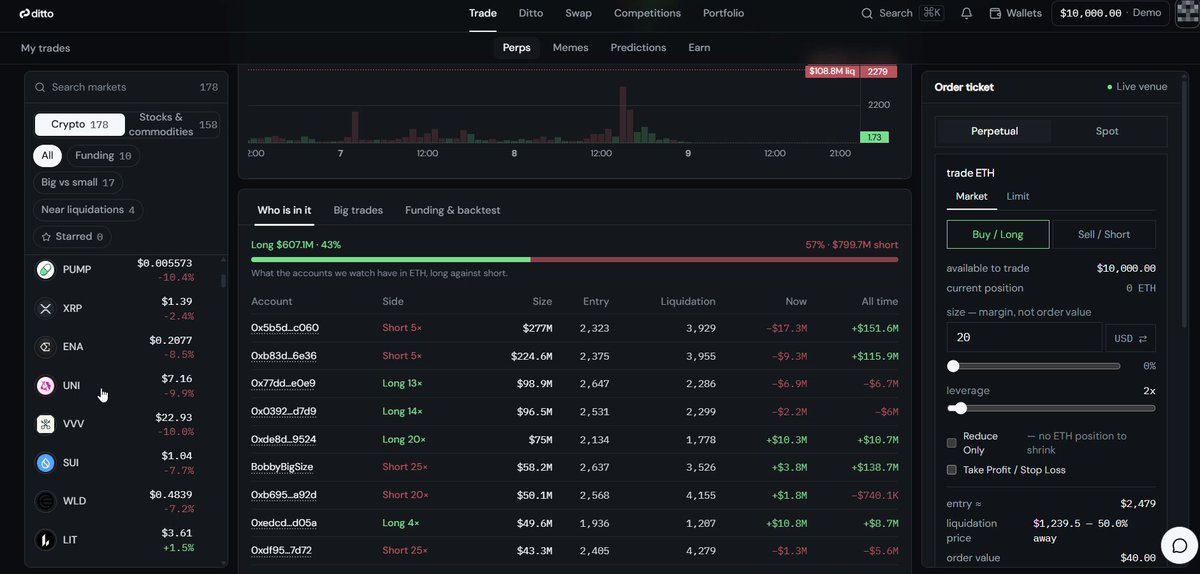Click the PUMP coin icon
The width and height of the screenshot is (1200, 574).
[x=45, y=270]
